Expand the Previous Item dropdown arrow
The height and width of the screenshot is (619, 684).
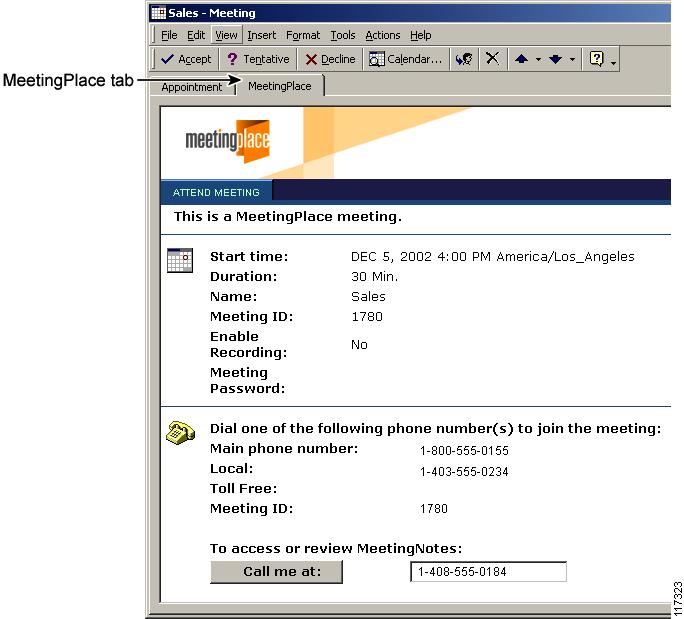pos(538,59)
